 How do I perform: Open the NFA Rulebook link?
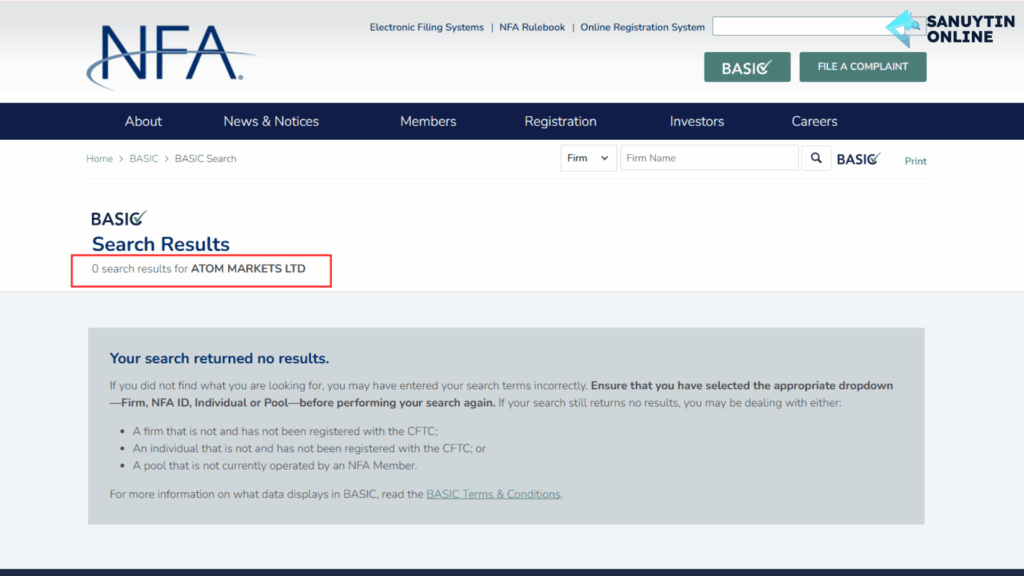[x=532, y=27]
